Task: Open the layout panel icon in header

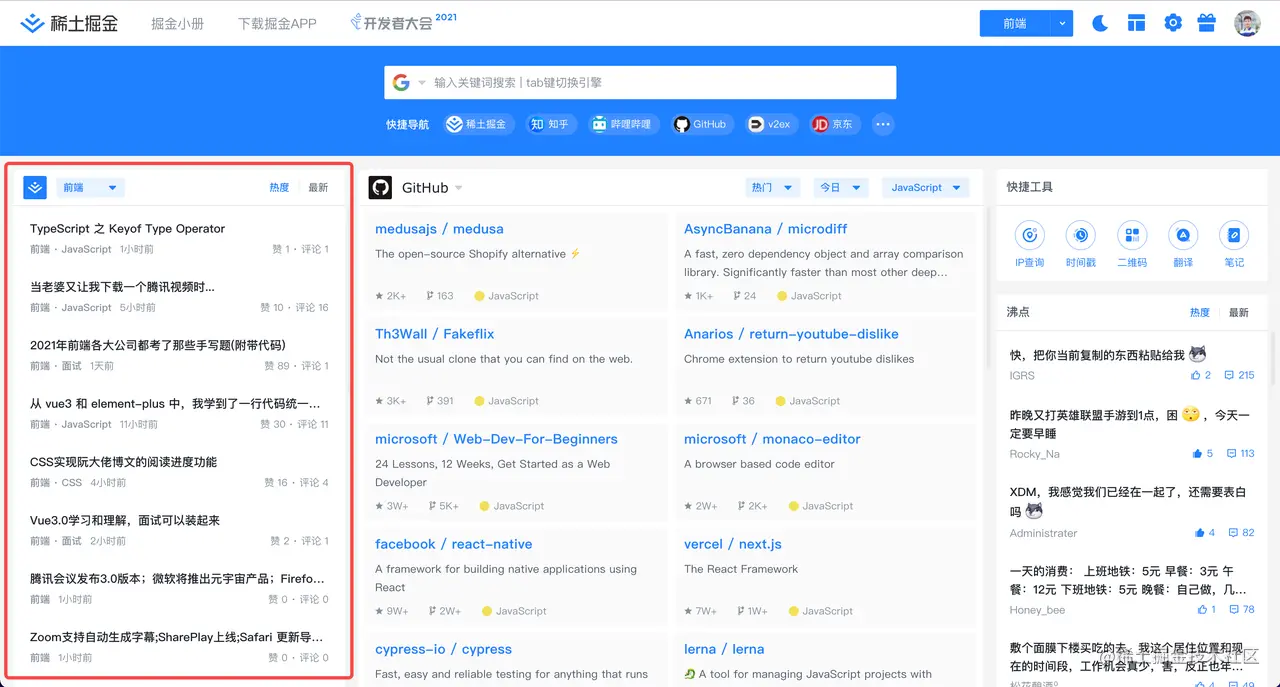Action: (x=1136, y=23)
